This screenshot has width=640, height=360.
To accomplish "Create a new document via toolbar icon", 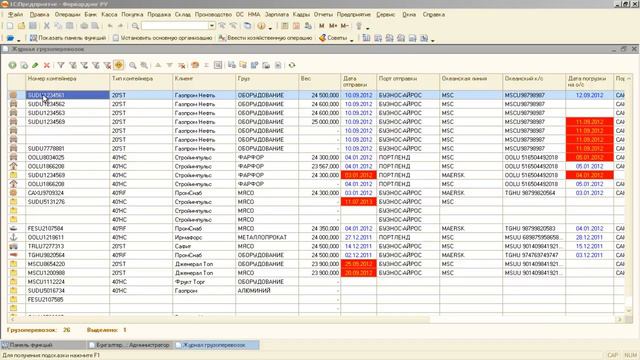I will click(10, 26).
